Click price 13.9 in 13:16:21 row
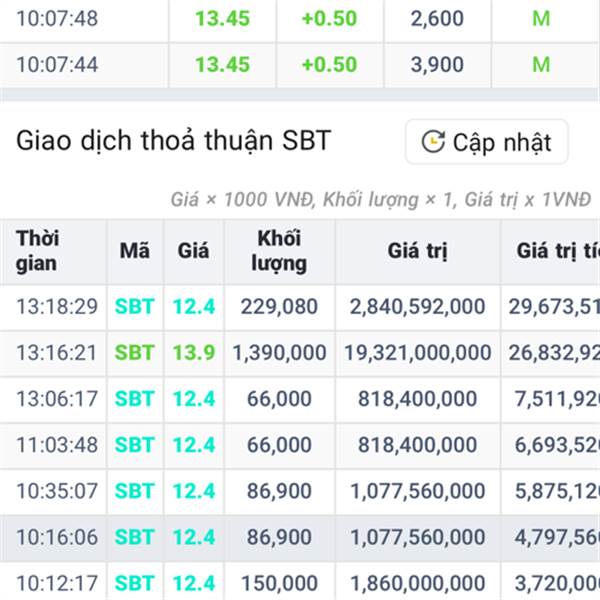The width and height of the screenshot is (600, 600). coord(194,352)
